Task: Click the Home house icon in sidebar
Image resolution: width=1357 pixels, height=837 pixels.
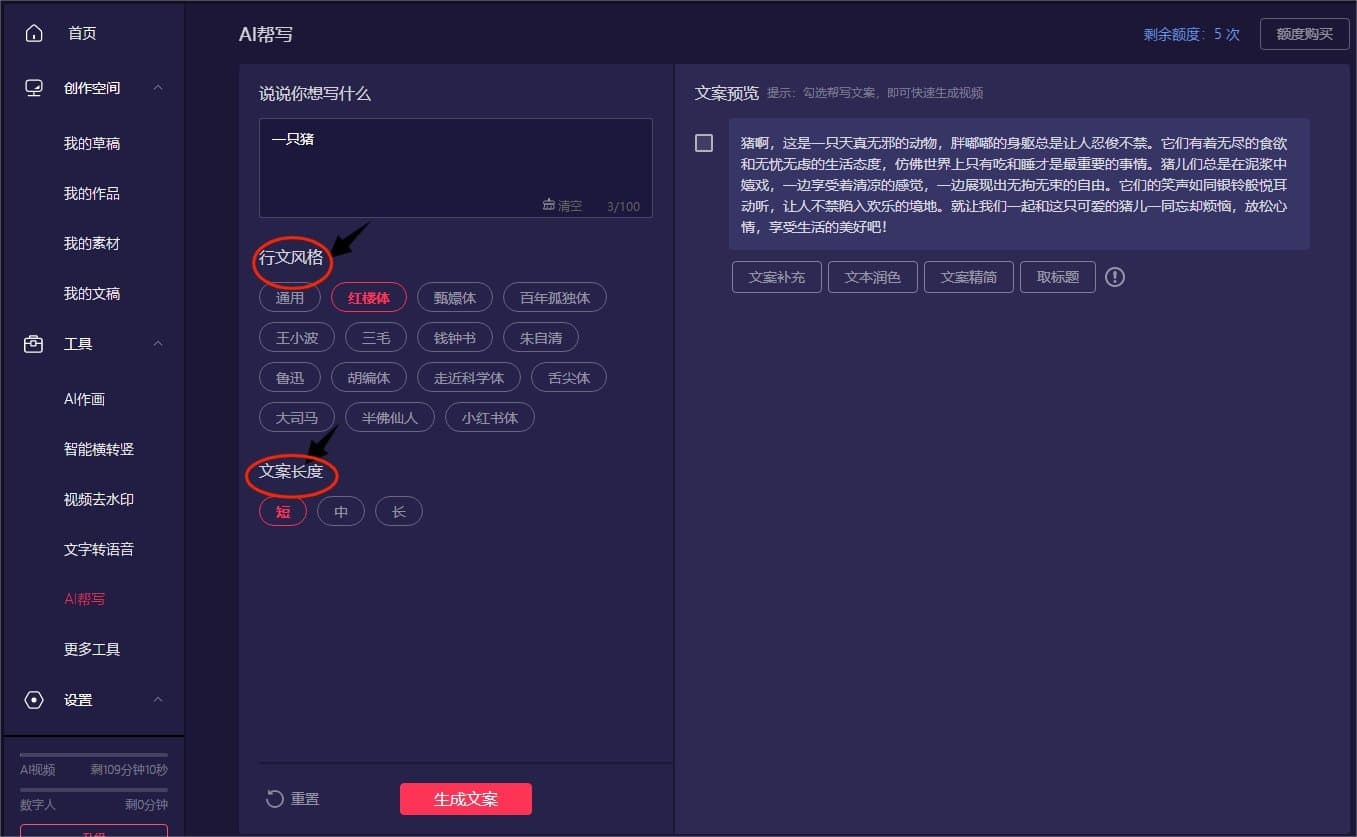Action: point(34,34)
